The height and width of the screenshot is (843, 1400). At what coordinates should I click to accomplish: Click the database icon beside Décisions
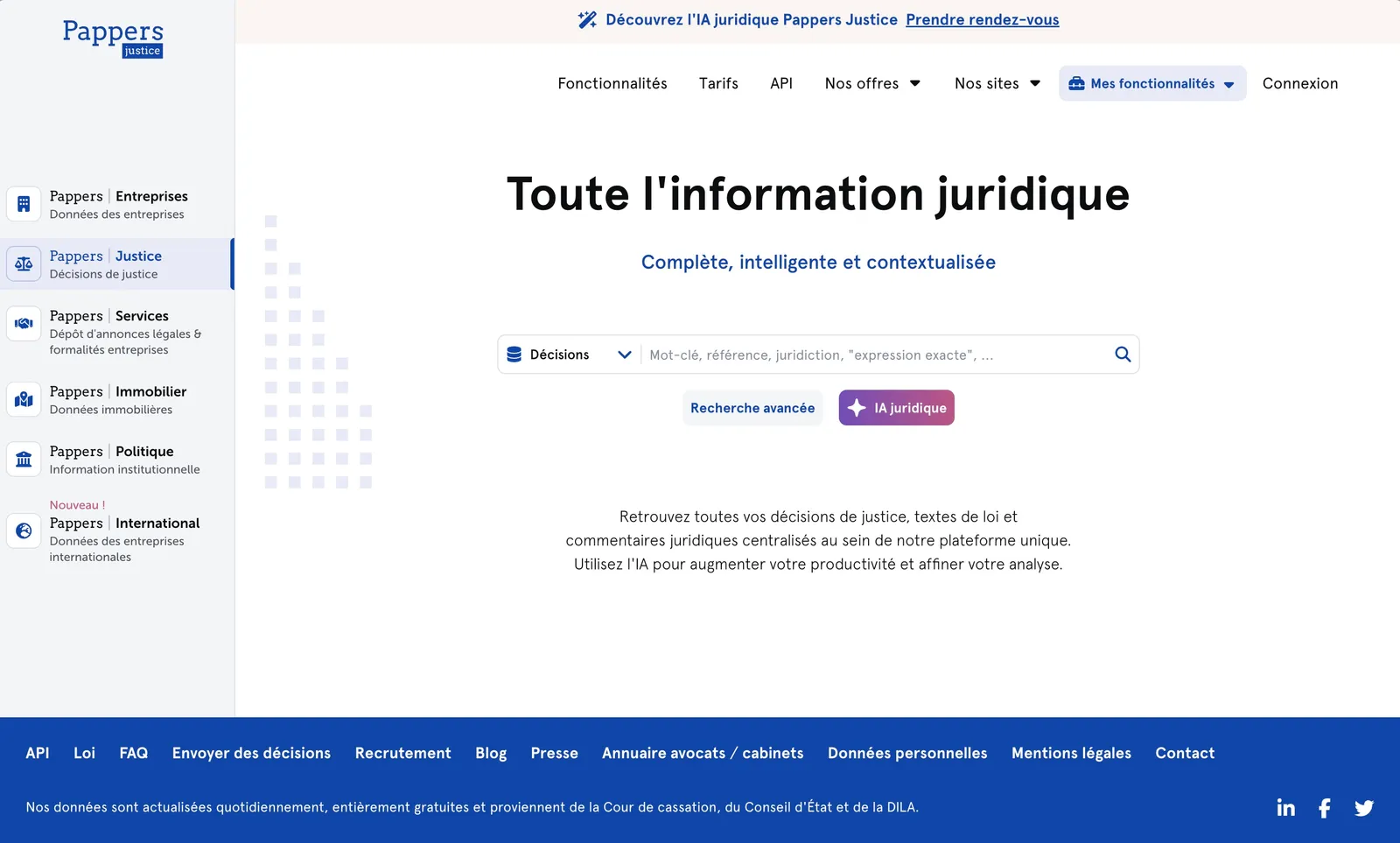[x=514, y=355]
